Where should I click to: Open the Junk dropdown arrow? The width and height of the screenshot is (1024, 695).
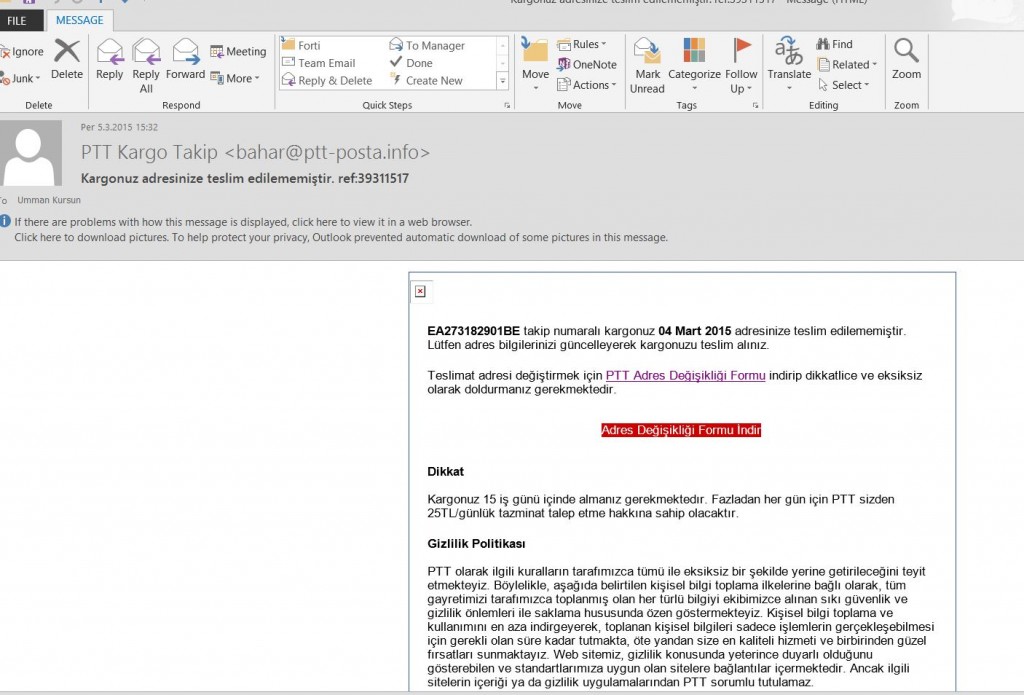point(38,79)
